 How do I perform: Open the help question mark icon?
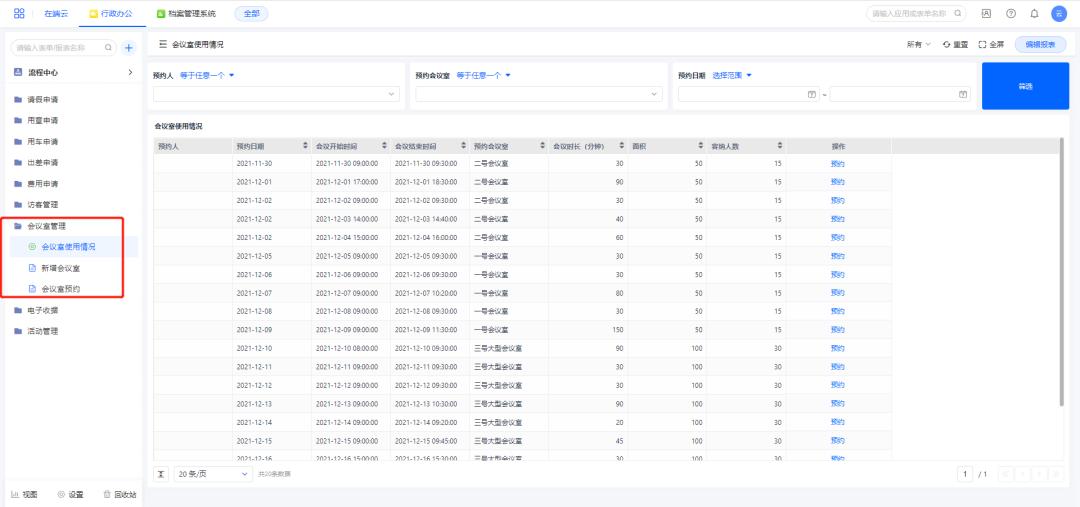[1013, 14]
